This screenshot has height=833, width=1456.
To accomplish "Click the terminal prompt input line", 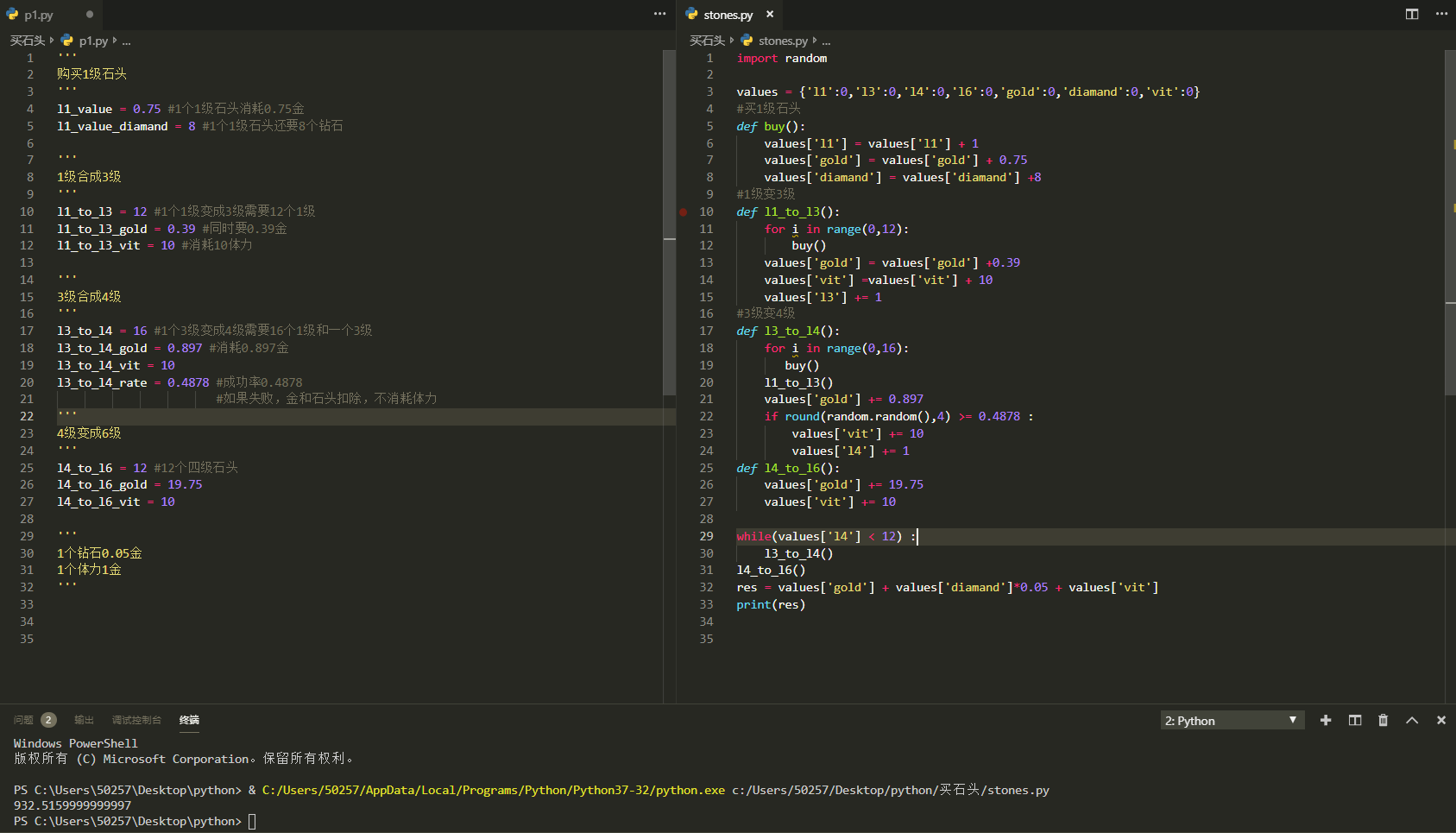I will click(x=252, y=821).
